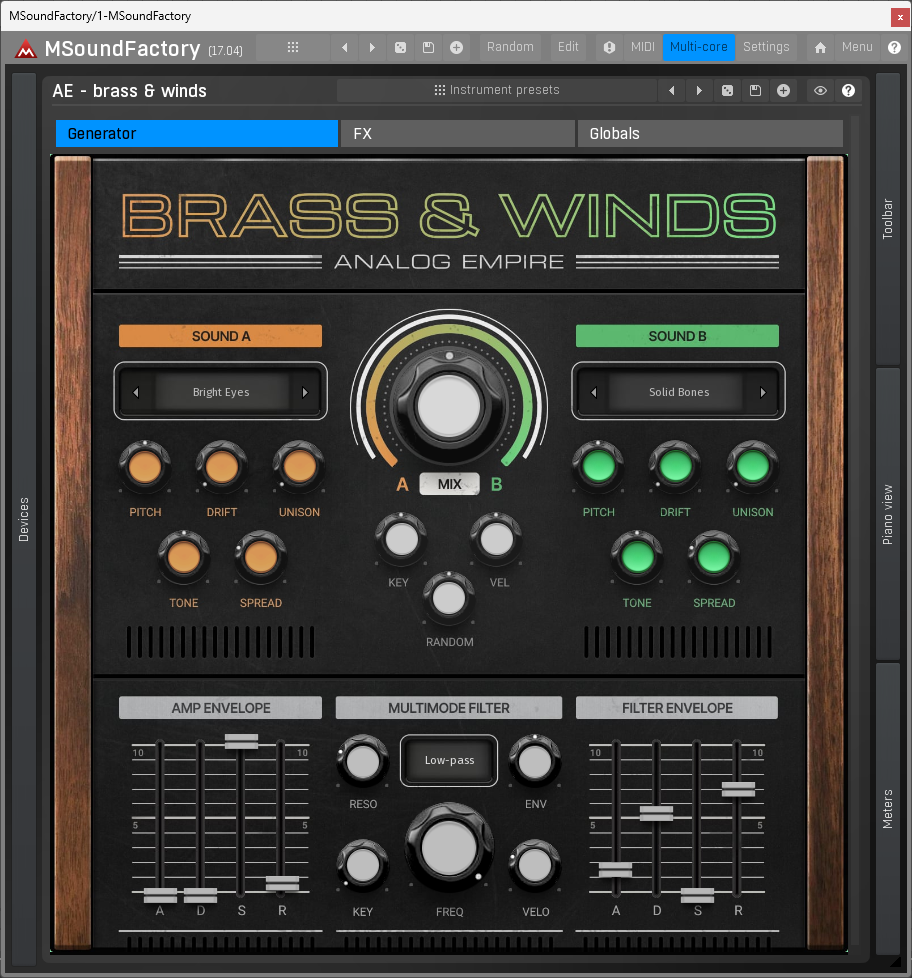Click the filter ENV knob
The height and width of the screenshot is (978, 912).
tap(535, 761)
